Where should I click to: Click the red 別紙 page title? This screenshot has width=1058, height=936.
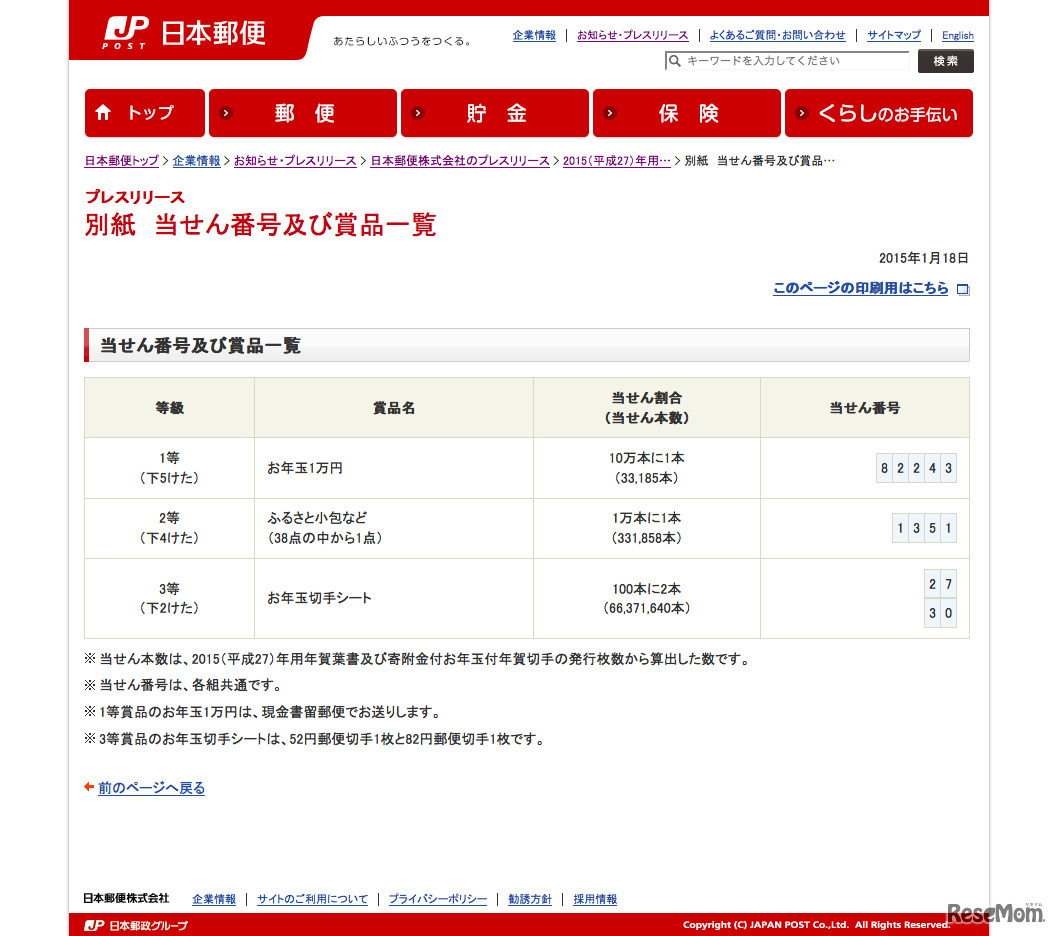[x=260, y=224]
